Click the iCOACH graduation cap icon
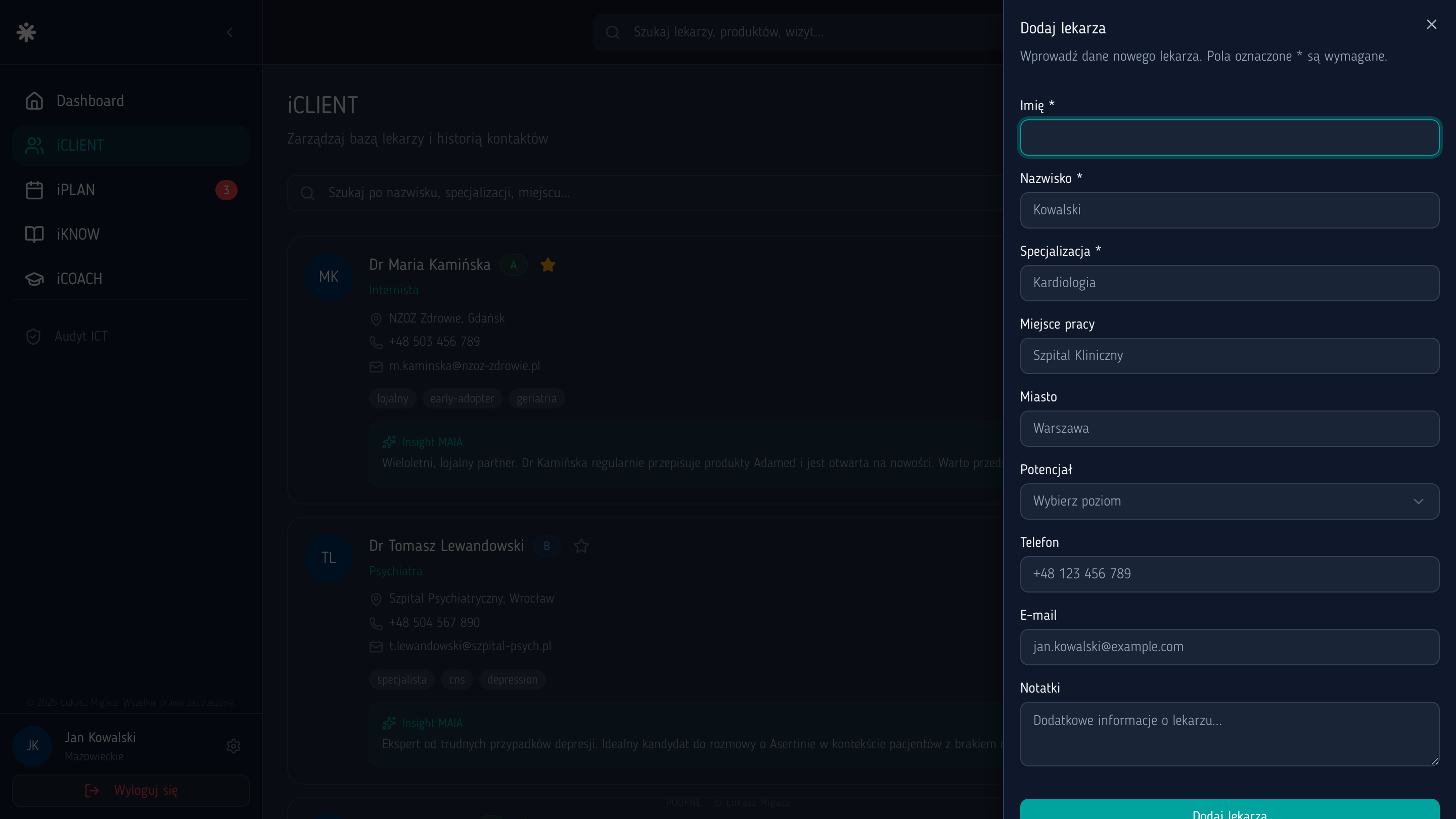 [x=34, y=279]
